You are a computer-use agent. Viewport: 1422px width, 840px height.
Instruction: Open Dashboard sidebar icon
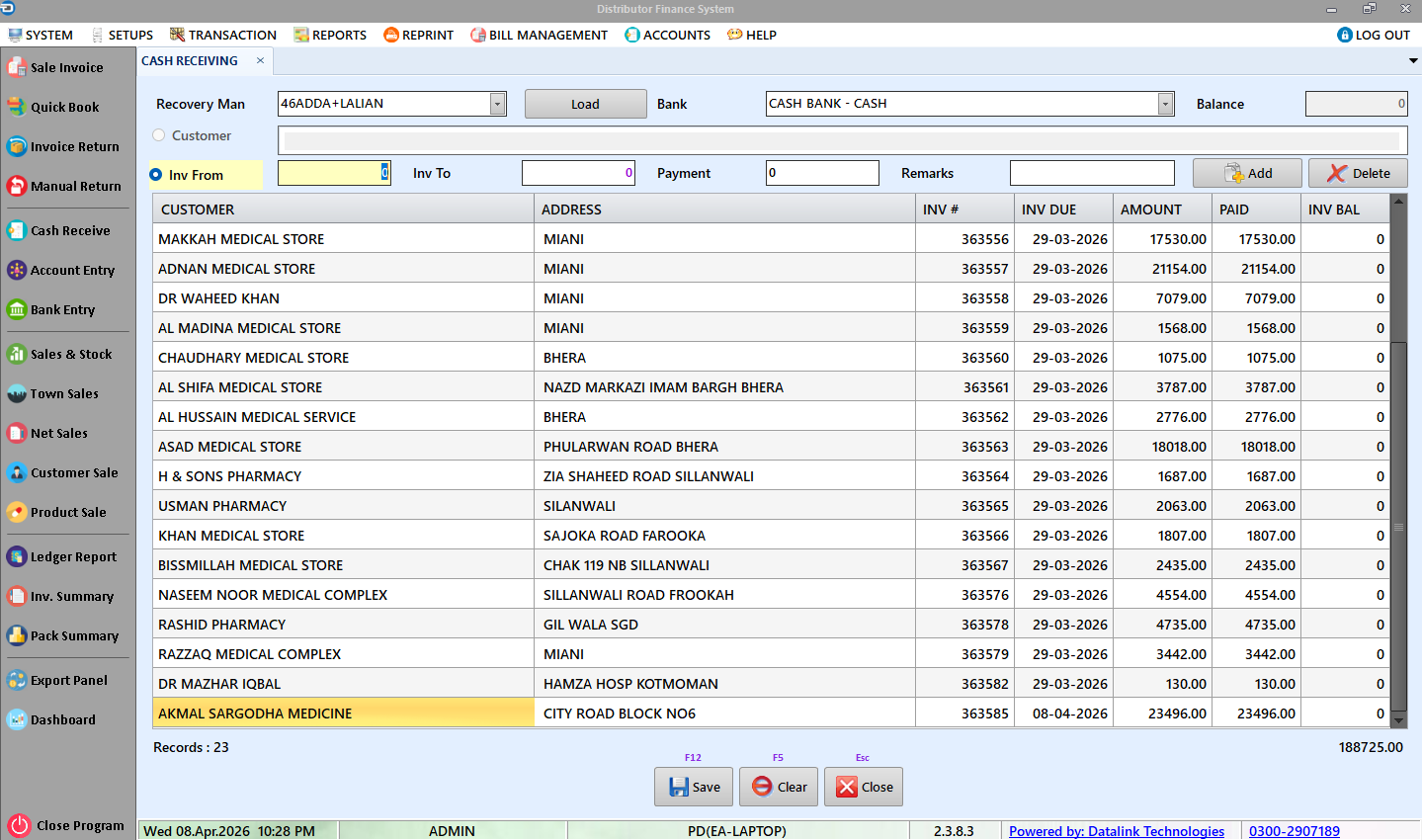pyautogui.click(x=17, y=719)
